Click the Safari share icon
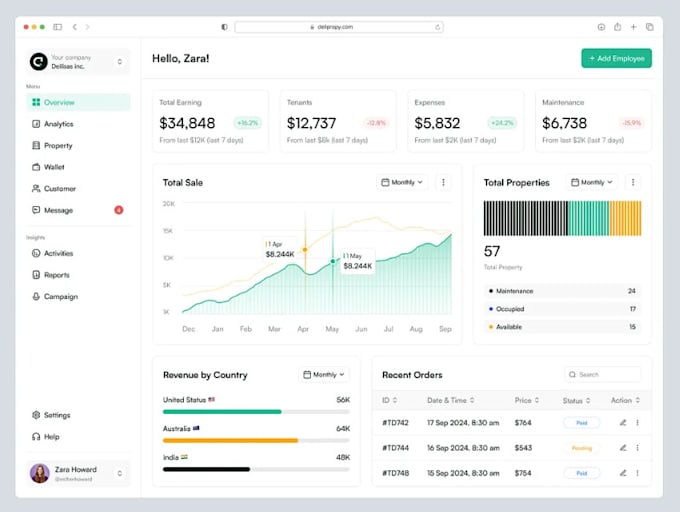The width and height of the screenshot is (680, 512). 617,27
